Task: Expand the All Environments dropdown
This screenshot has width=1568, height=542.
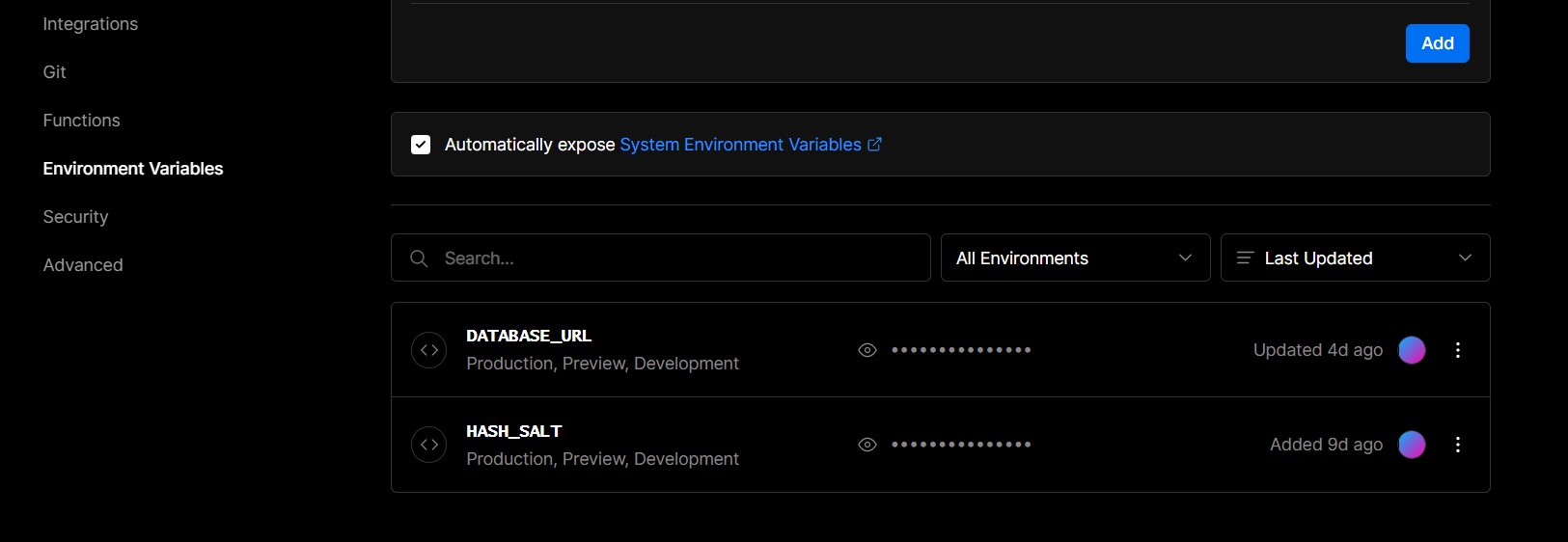Action: point(1075,258)
